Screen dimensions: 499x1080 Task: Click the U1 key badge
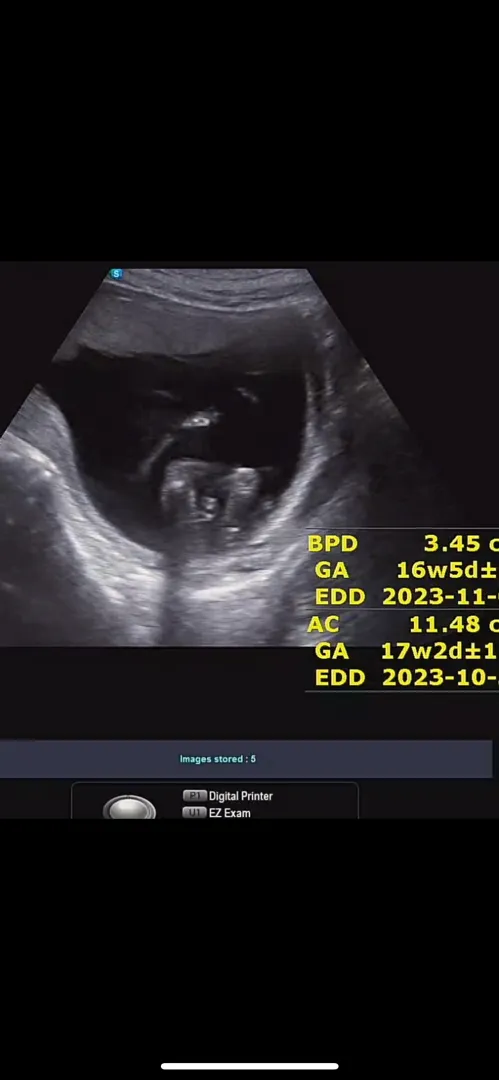tap(194, 813)
